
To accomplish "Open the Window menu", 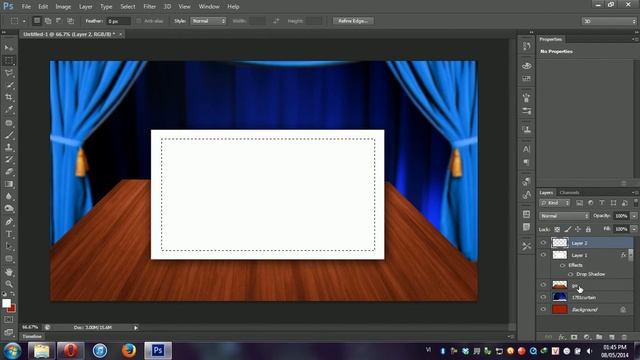I will pyautogui.click(x=209, y=7).
